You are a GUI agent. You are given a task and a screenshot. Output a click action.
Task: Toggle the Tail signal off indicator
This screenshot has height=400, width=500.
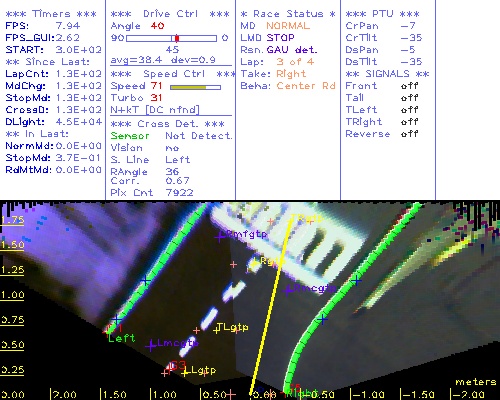point(409,98)
